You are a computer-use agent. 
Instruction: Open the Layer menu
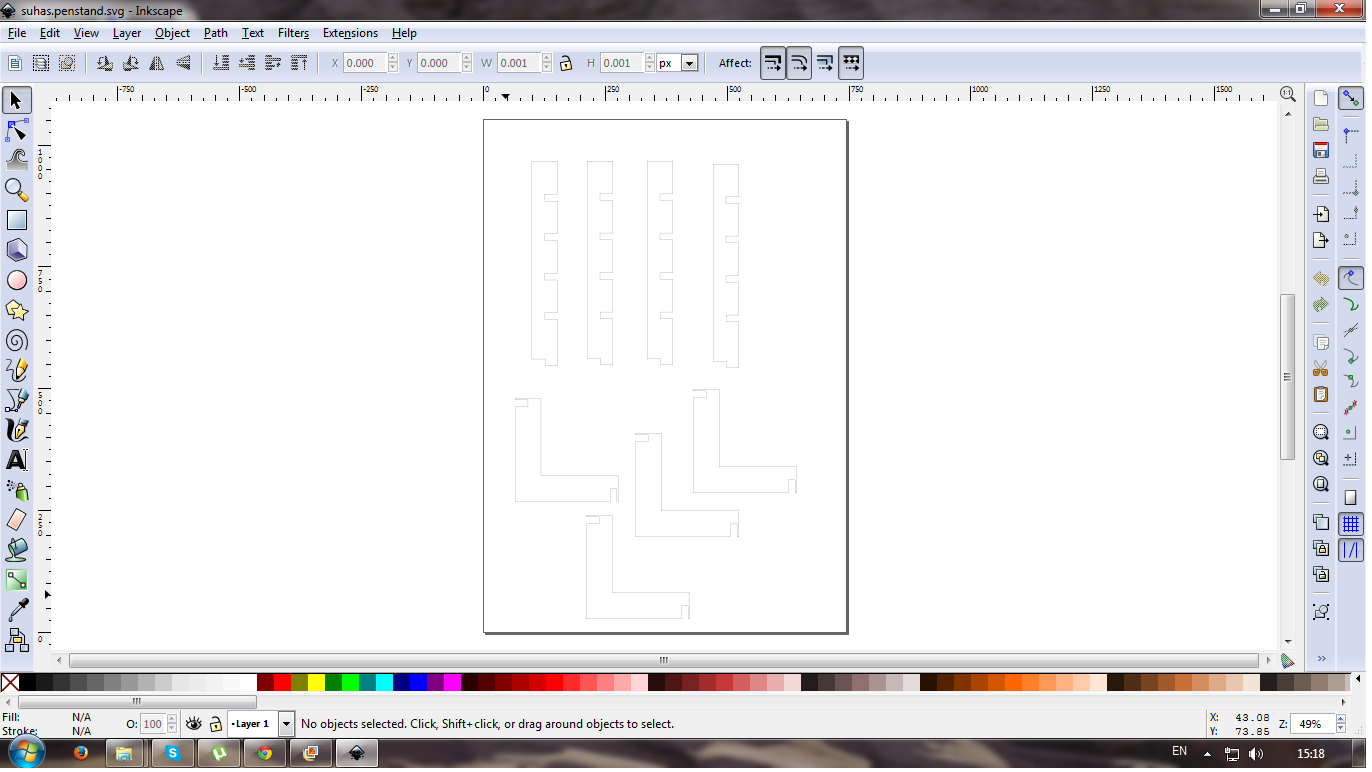tap(127, 33)
